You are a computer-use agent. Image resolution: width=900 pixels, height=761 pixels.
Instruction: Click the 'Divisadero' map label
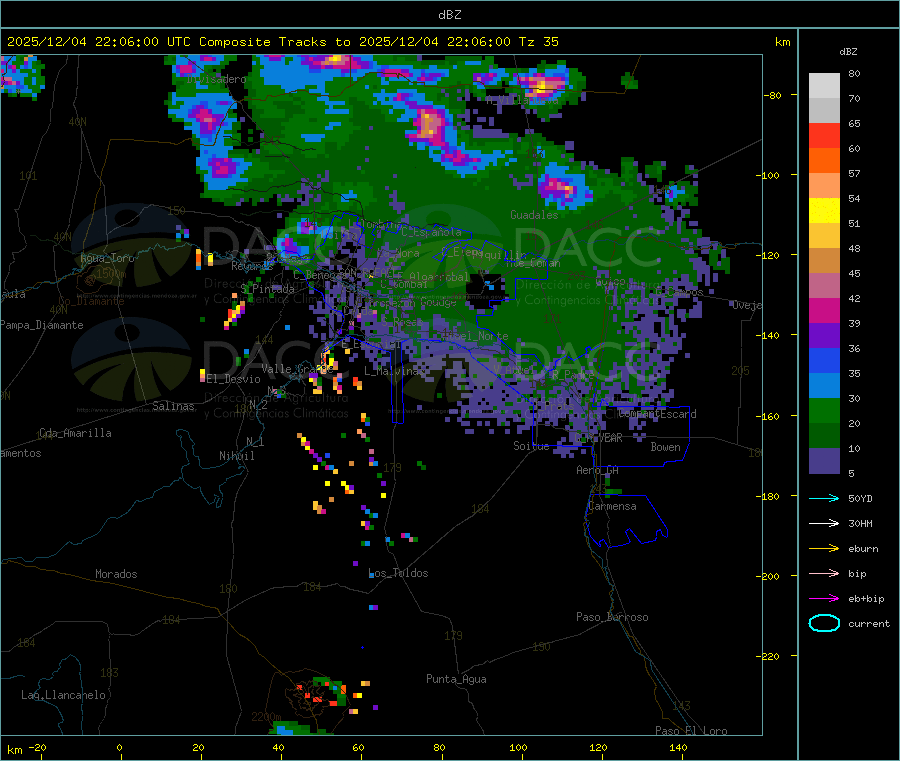[x=216, y=79]
